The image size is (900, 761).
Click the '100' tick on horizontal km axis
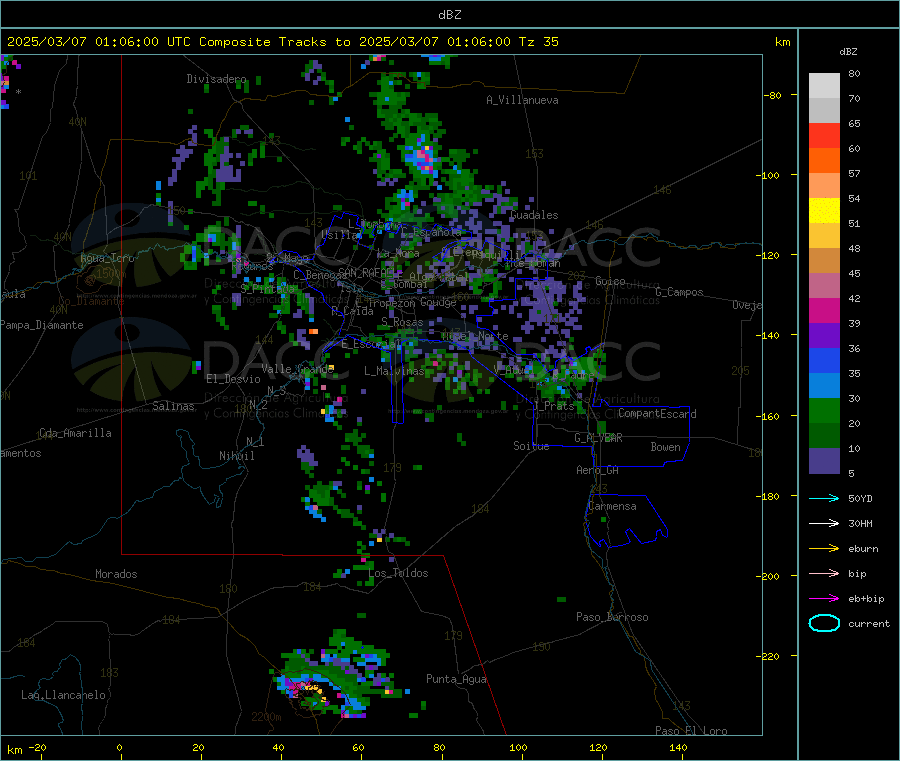(518, 747)
